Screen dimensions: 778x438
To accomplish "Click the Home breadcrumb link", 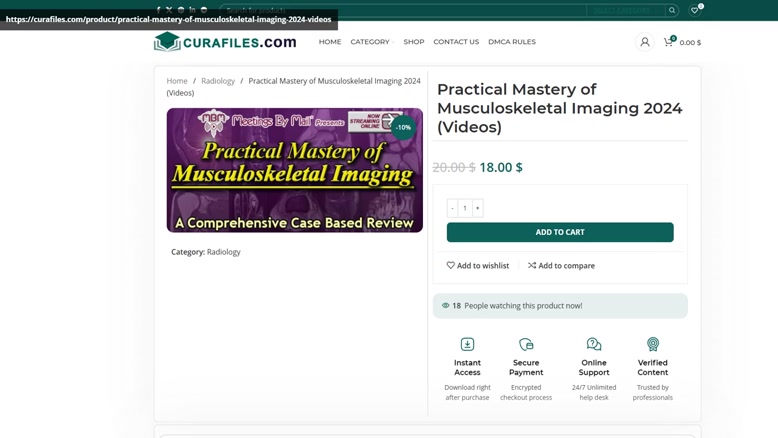I will pos(177,81).
